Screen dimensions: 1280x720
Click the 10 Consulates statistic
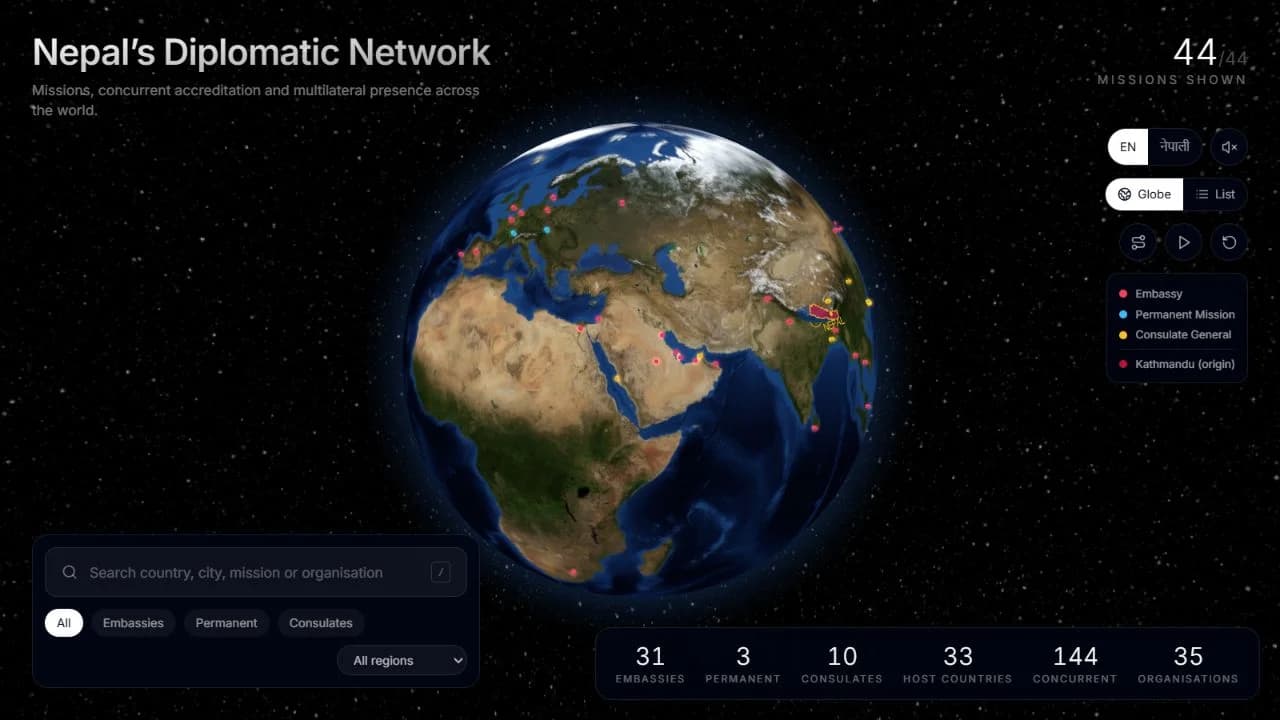coord(842,665)
